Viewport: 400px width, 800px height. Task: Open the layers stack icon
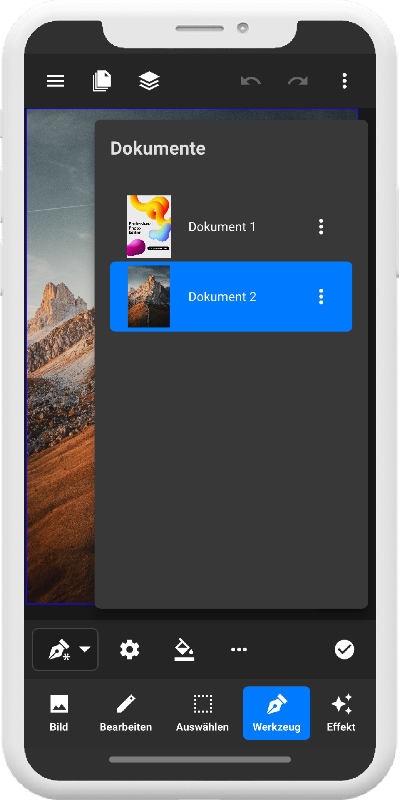(x=149, y=81)
